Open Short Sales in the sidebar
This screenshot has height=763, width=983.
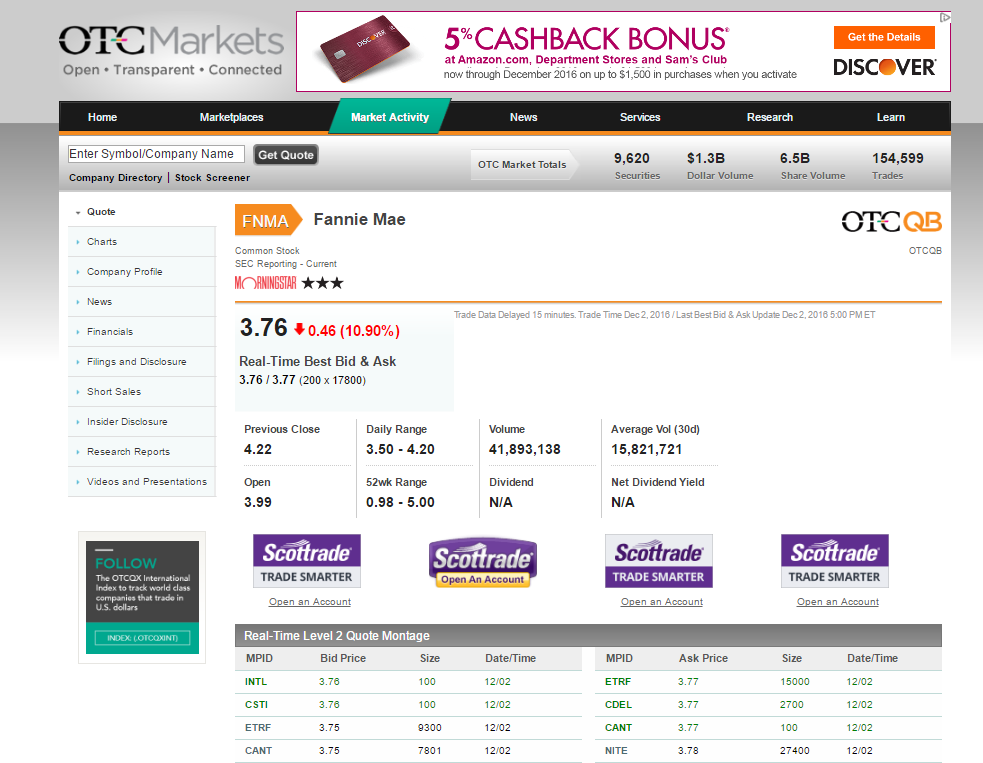113,392
